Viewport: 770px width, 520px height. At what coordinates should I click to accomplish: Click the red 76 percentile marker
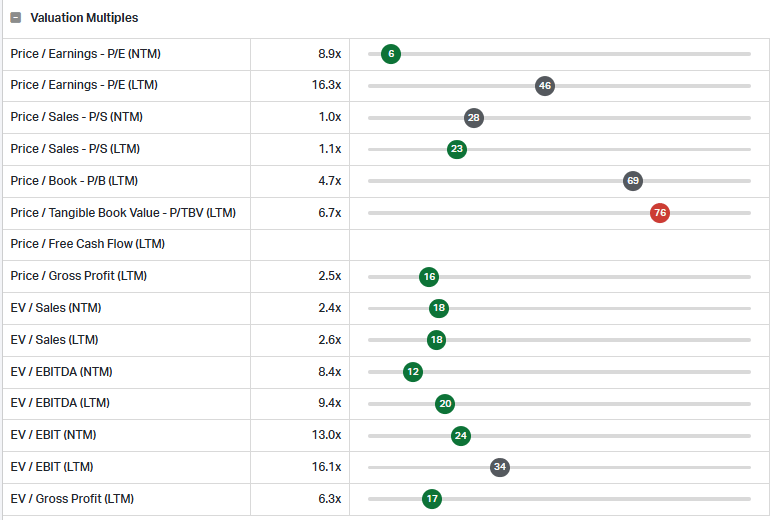(x=660, y=213)
